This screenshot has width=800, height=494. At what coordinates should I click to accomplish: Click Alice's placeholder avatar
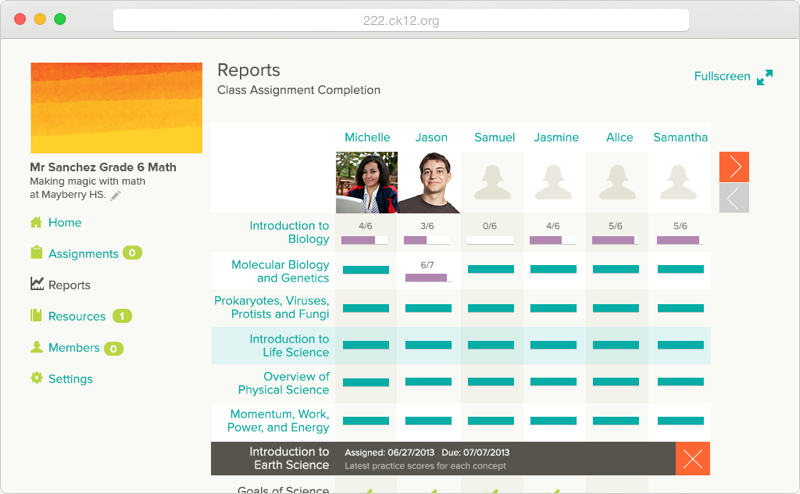617,182
